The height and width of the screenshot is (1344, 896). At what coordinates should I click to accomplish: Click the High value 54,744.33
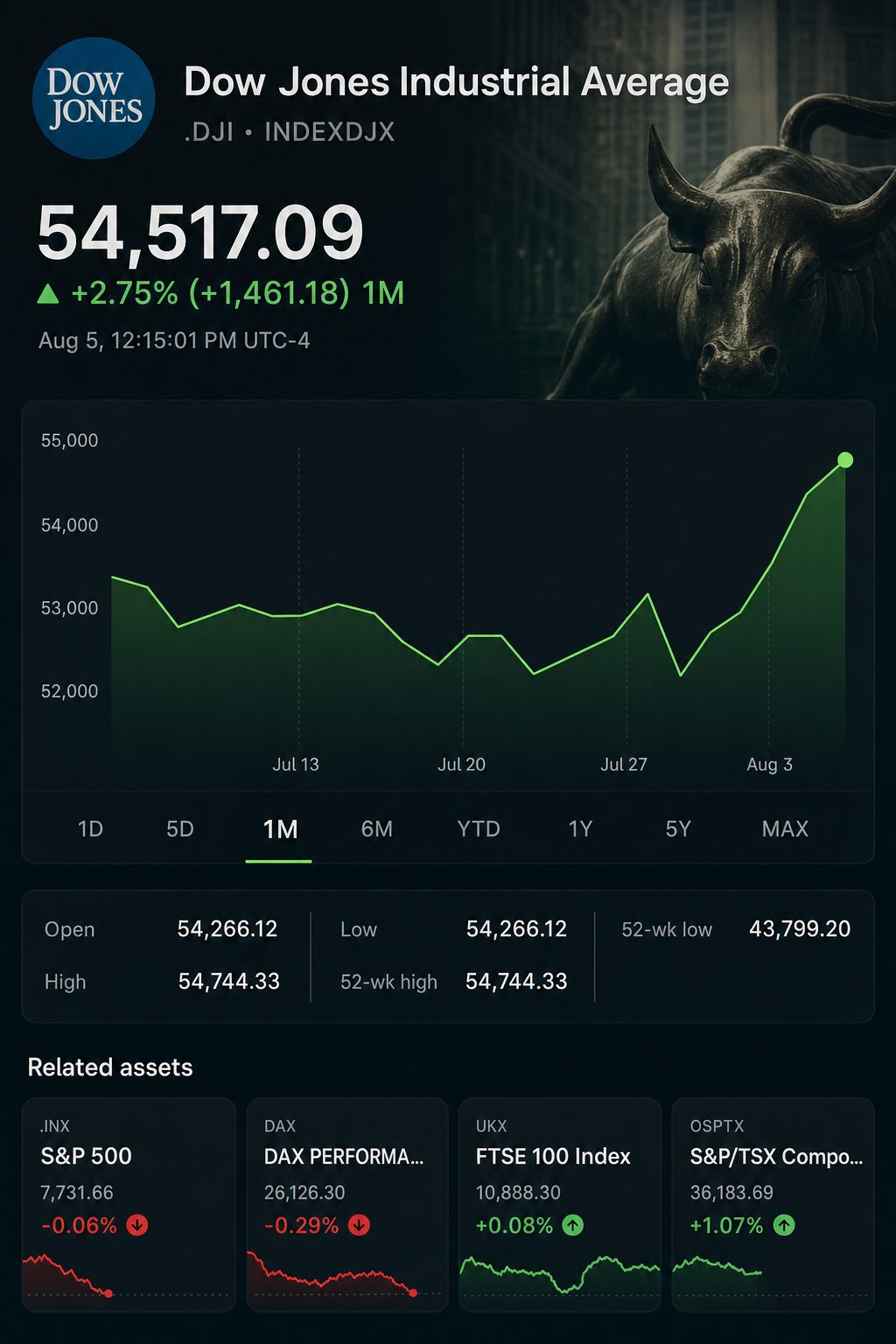(229, 982)
